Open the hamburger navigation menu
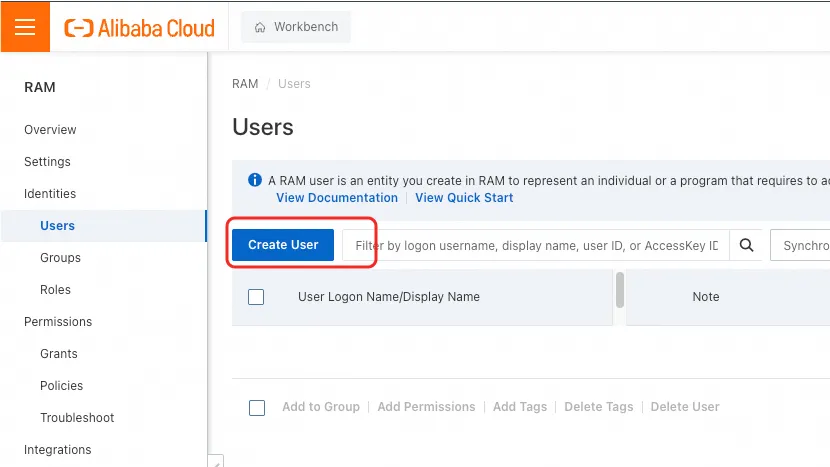This screenshot has height=467, width=830. (24, 27)
